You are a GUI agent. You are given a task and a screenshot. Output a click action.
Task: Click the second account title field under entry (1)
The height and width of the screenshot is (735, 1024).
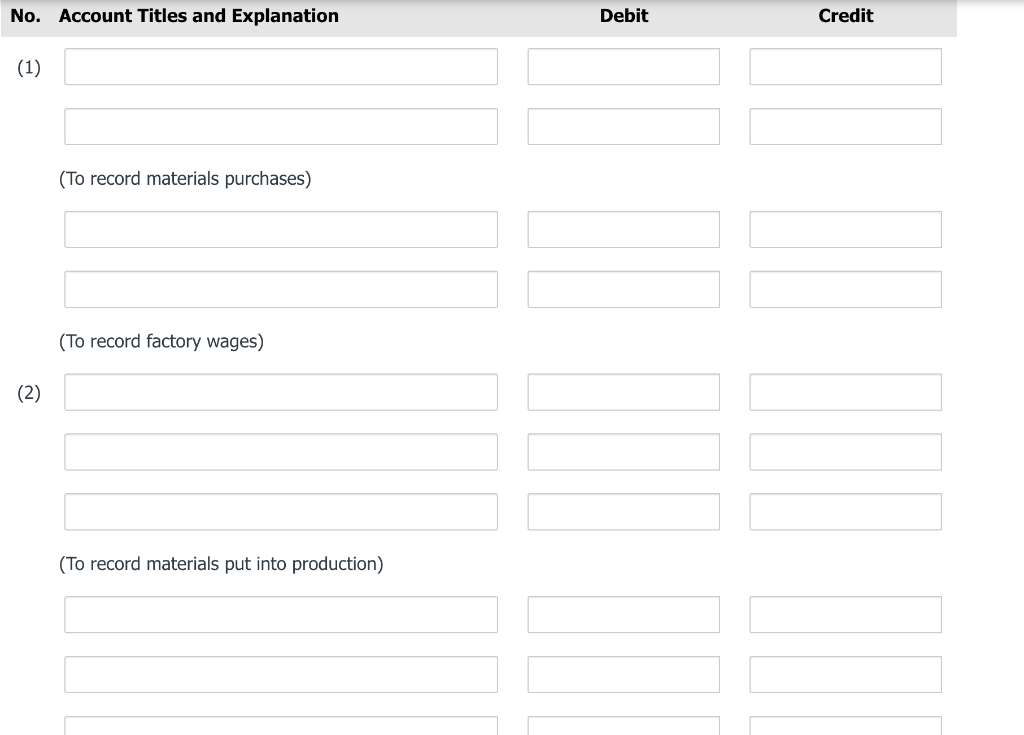[x=280, y=126]
